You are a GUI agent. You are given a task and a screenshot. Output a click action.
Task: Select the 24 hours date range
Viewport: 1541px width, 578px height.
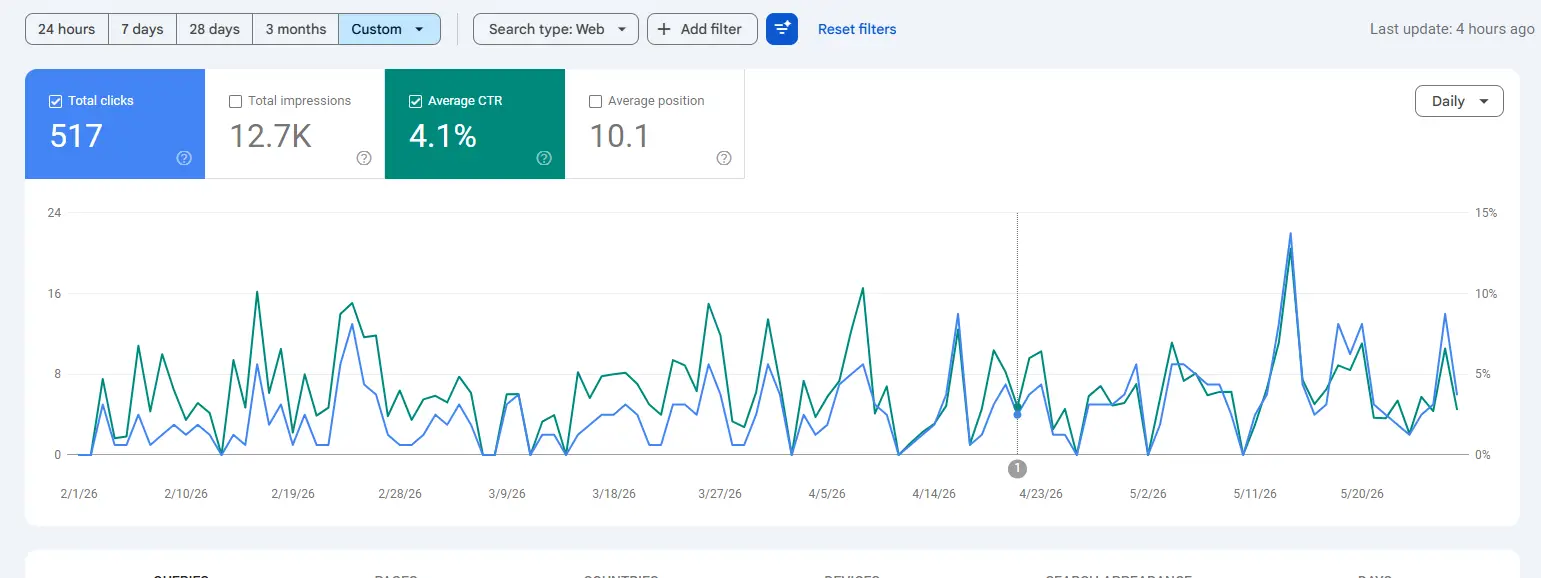tap(67, 29)
